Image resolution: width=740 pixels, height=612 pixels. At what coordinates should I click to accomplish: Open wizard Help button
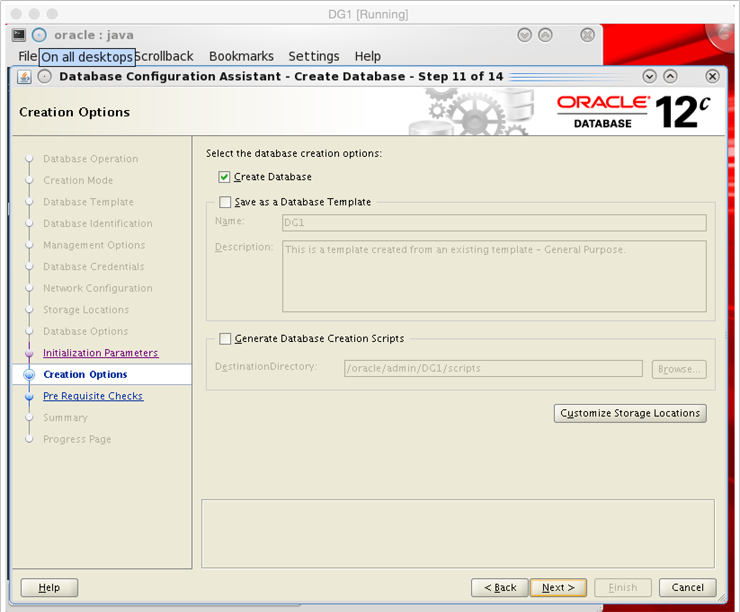point(49,587)
